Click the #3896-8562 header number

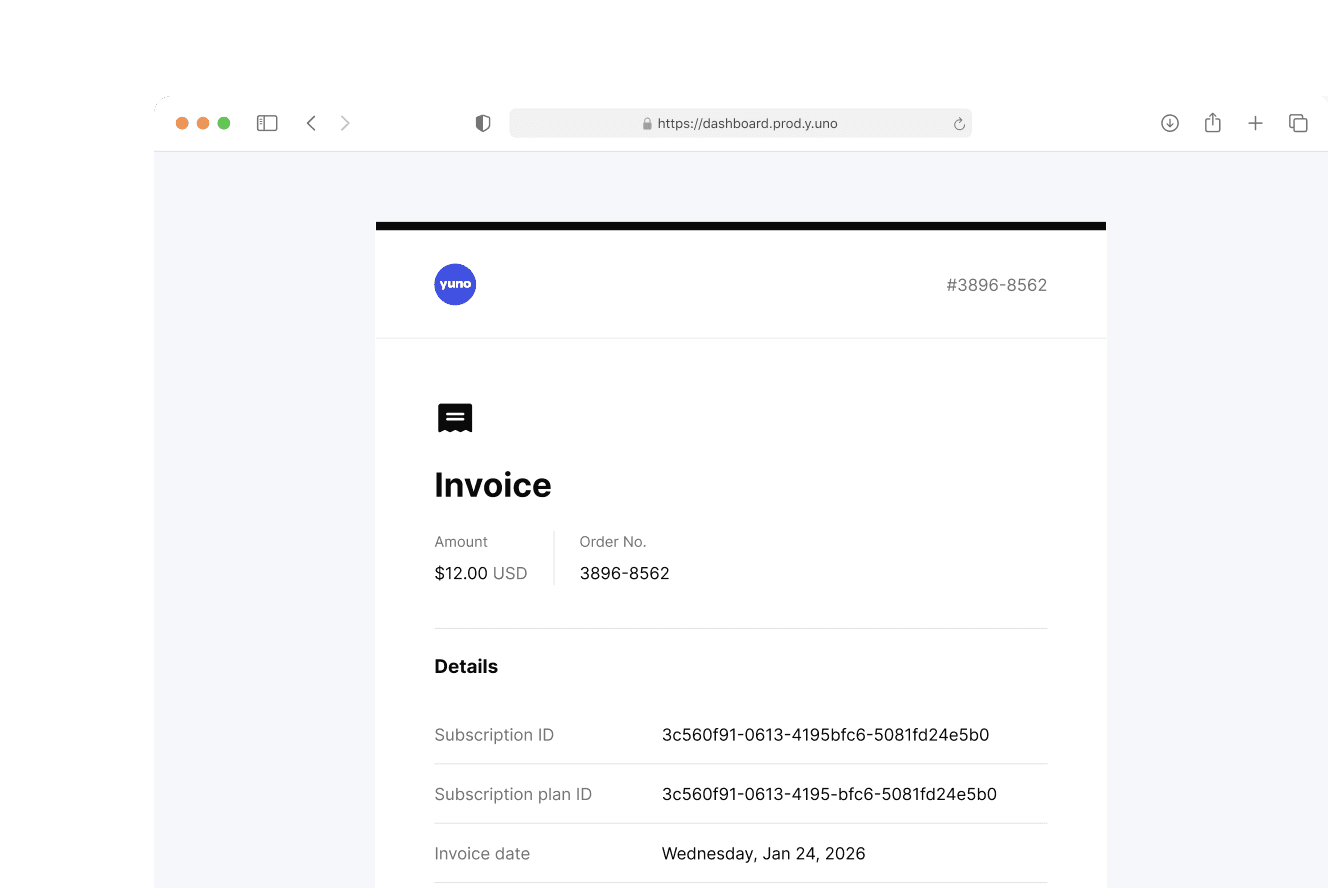(997, 285)
